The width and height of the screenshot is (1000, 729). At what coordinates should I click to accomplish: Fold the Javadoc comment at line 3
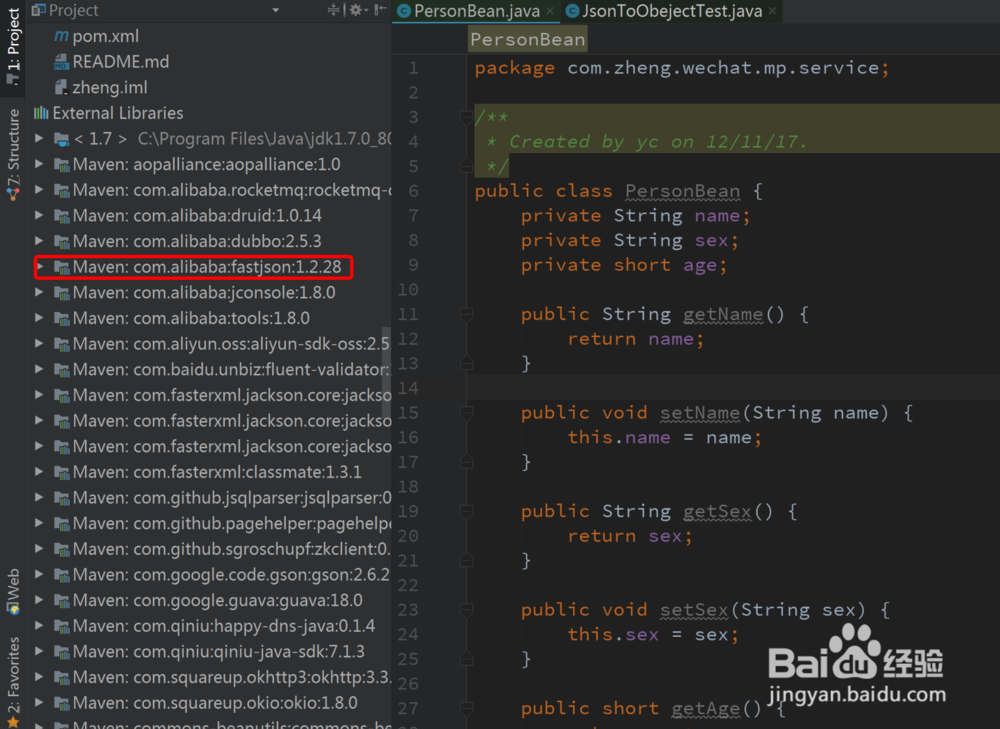point(467,117)
